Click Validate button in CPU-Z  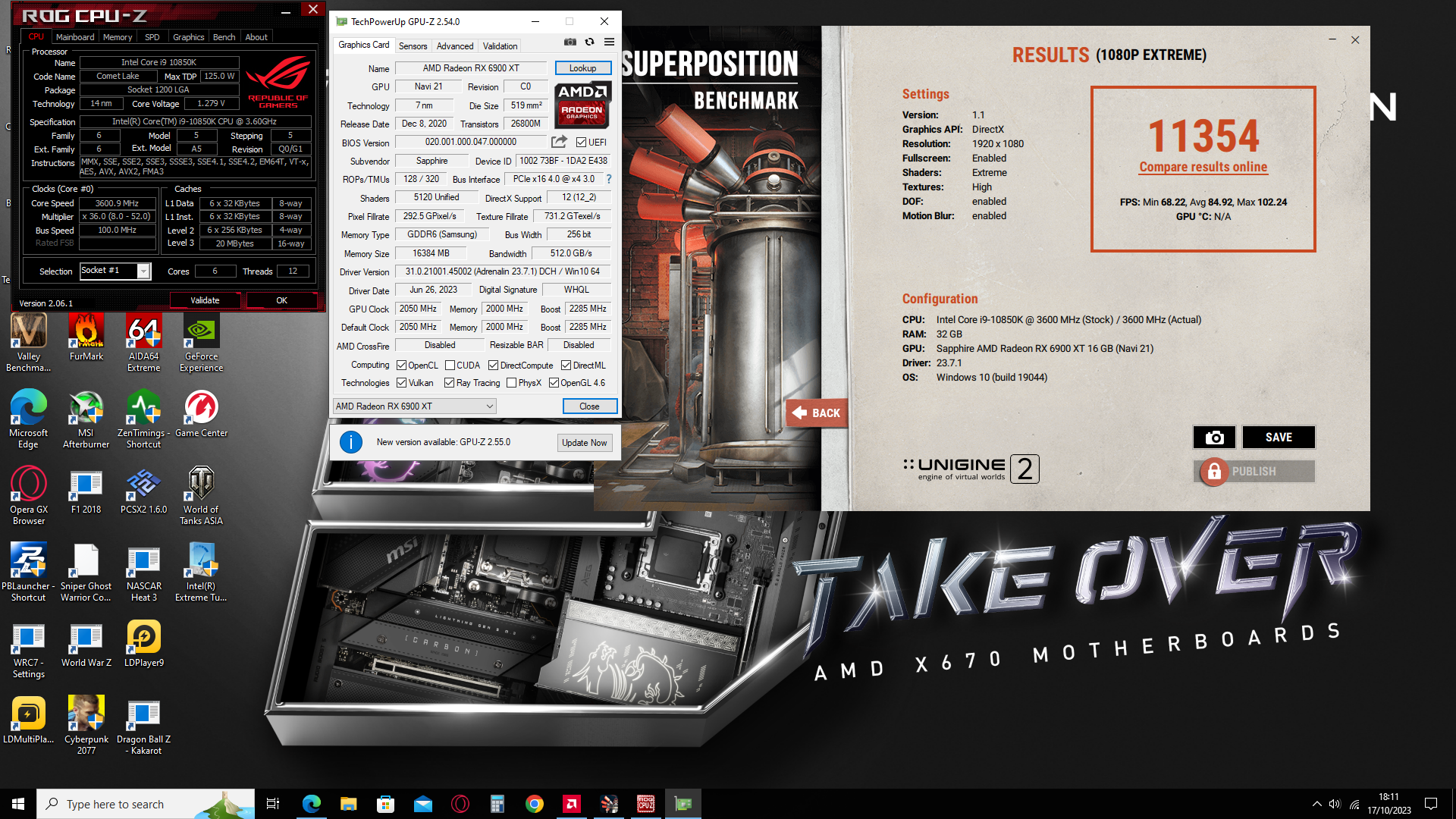(x=205, y=300)
